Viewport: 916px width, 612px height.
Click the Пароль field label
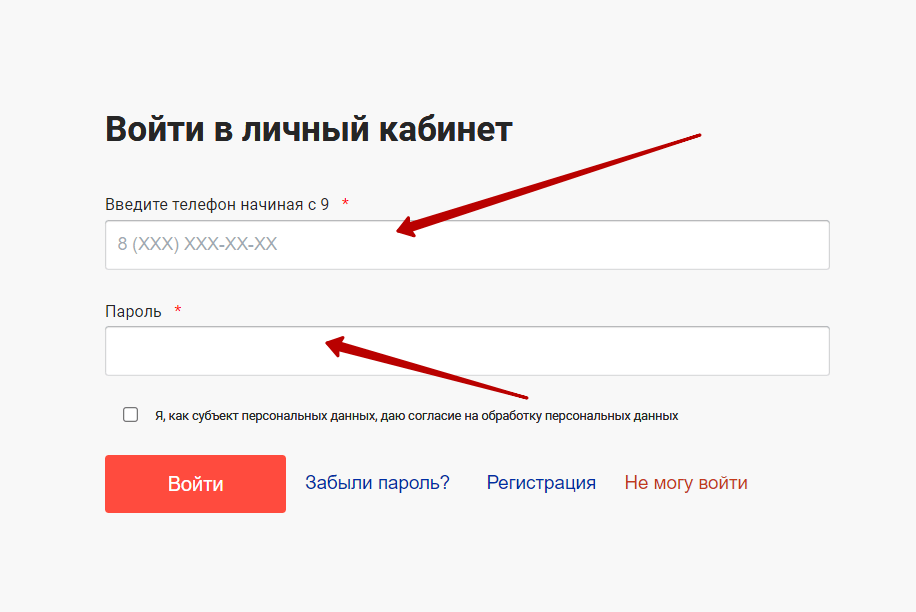(133, 311)
